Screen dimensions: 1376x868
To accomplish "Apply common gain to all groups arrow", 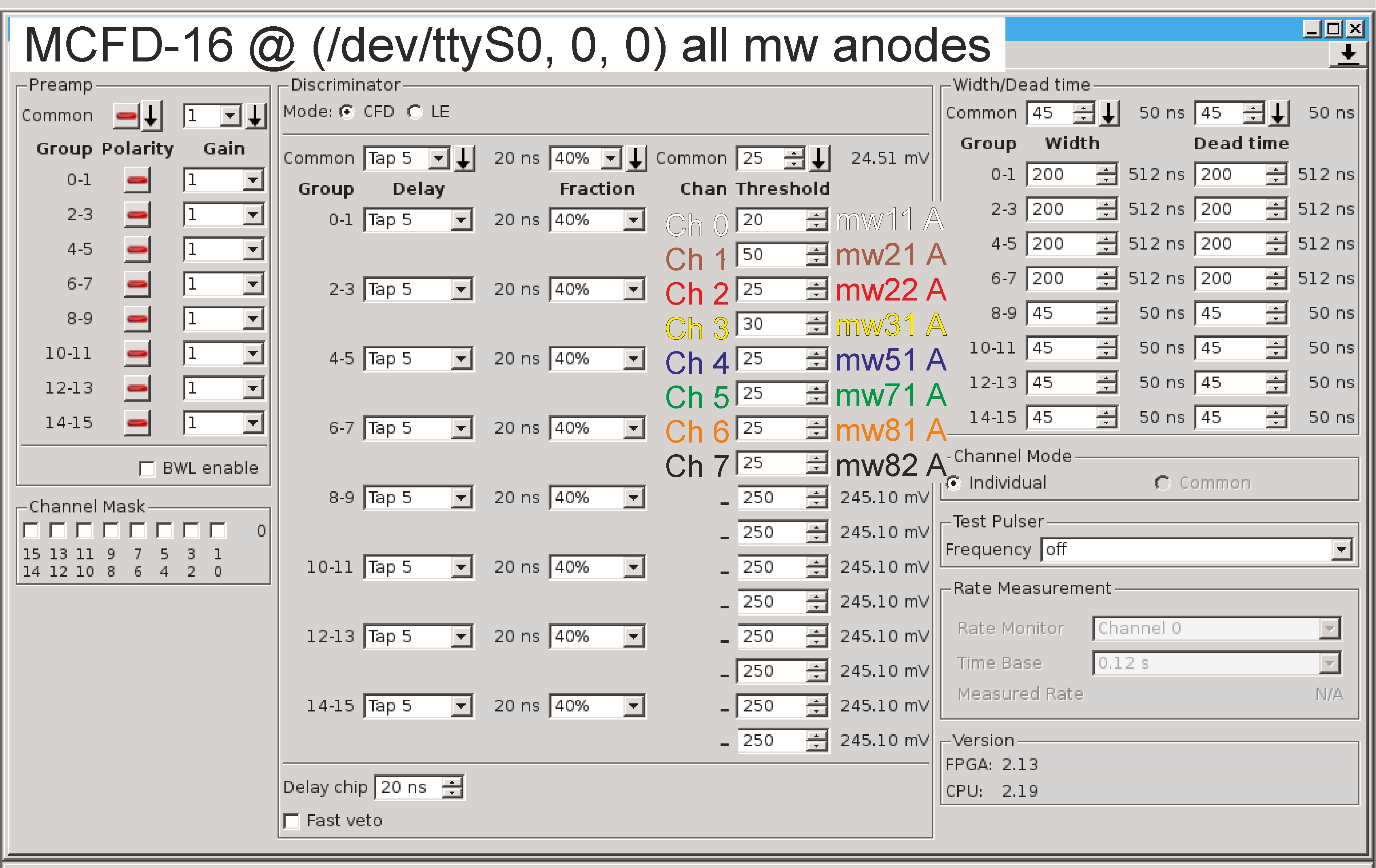I will point(256,116).
